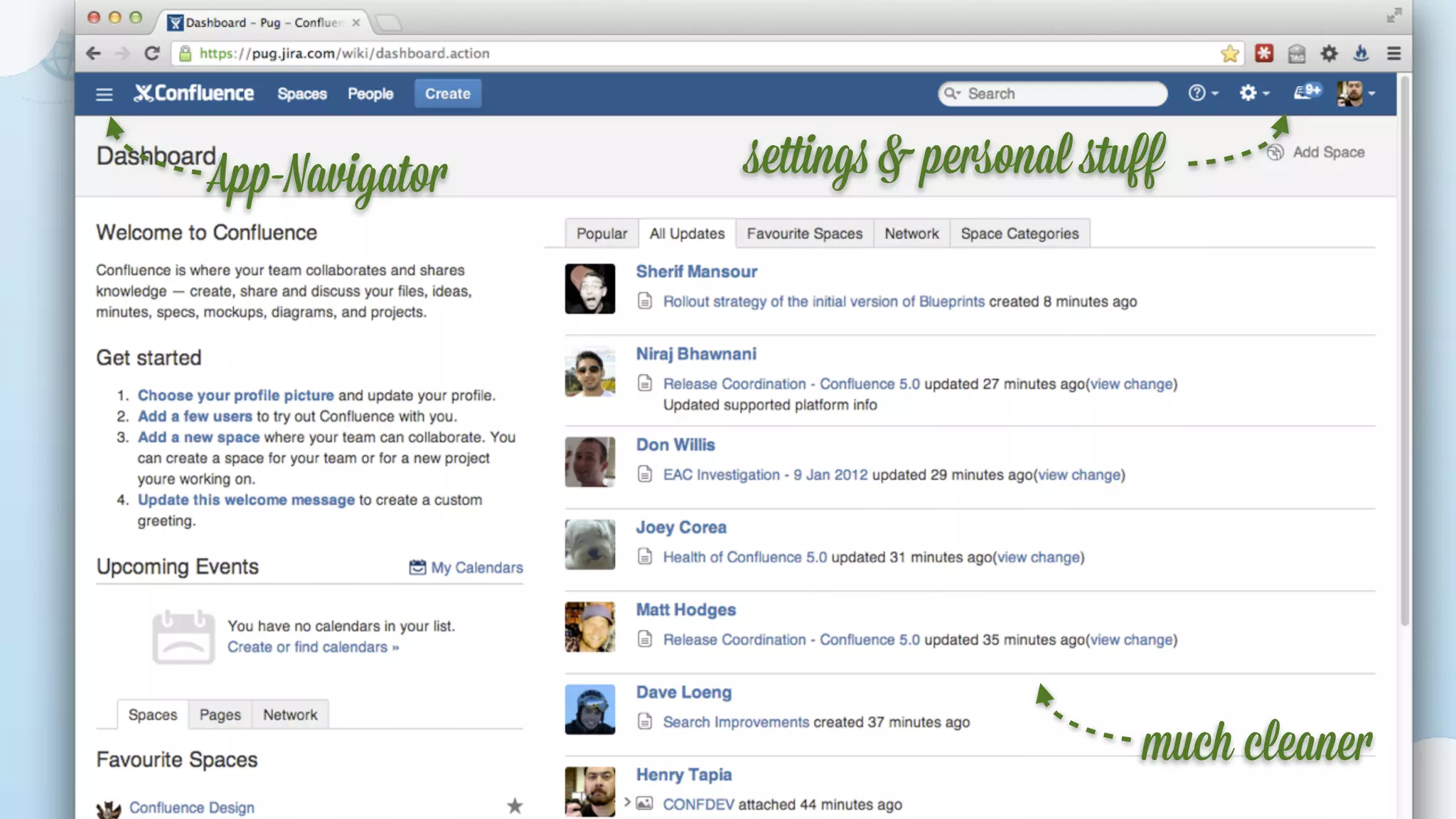Click the gear browser extension icon

click(x=1329, y=53)
